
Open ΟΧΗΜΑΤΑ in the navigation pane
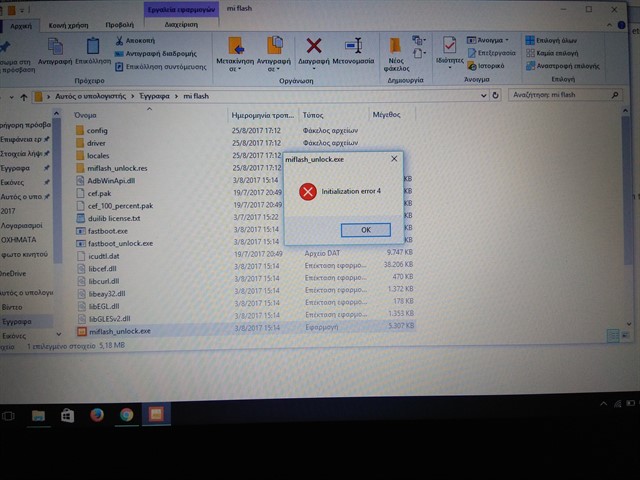tap(18, 240)
